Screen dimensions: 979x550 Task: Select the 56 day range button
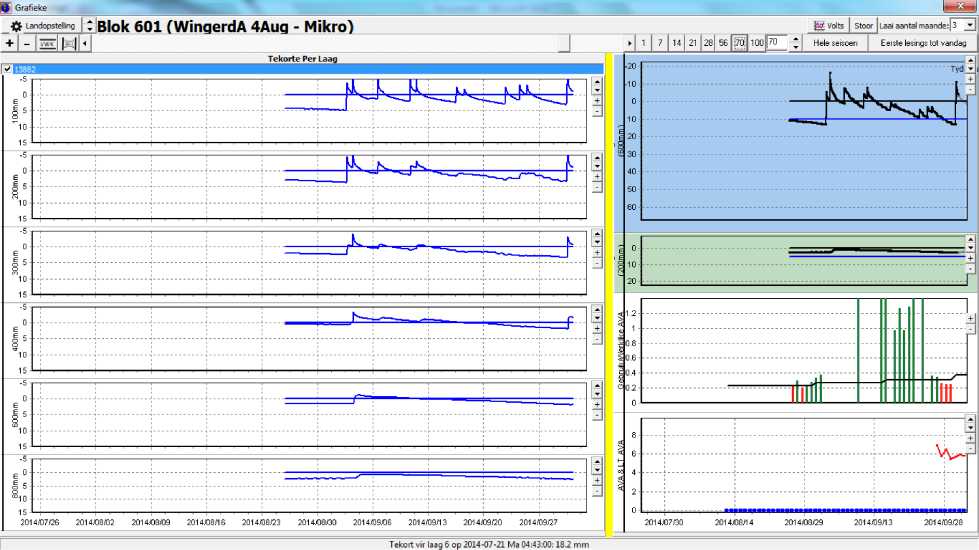click(x=723, y=43)
